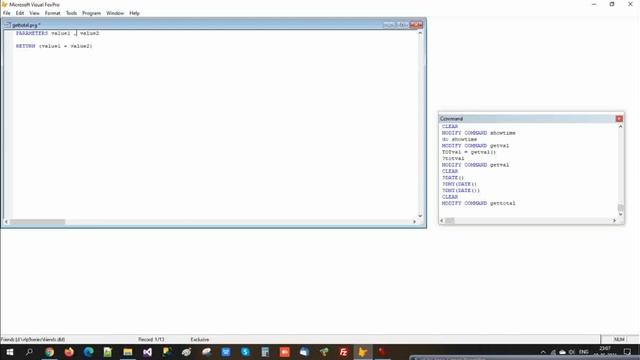Open the Format menu
The image size is (640, 360).
point(52,13)
